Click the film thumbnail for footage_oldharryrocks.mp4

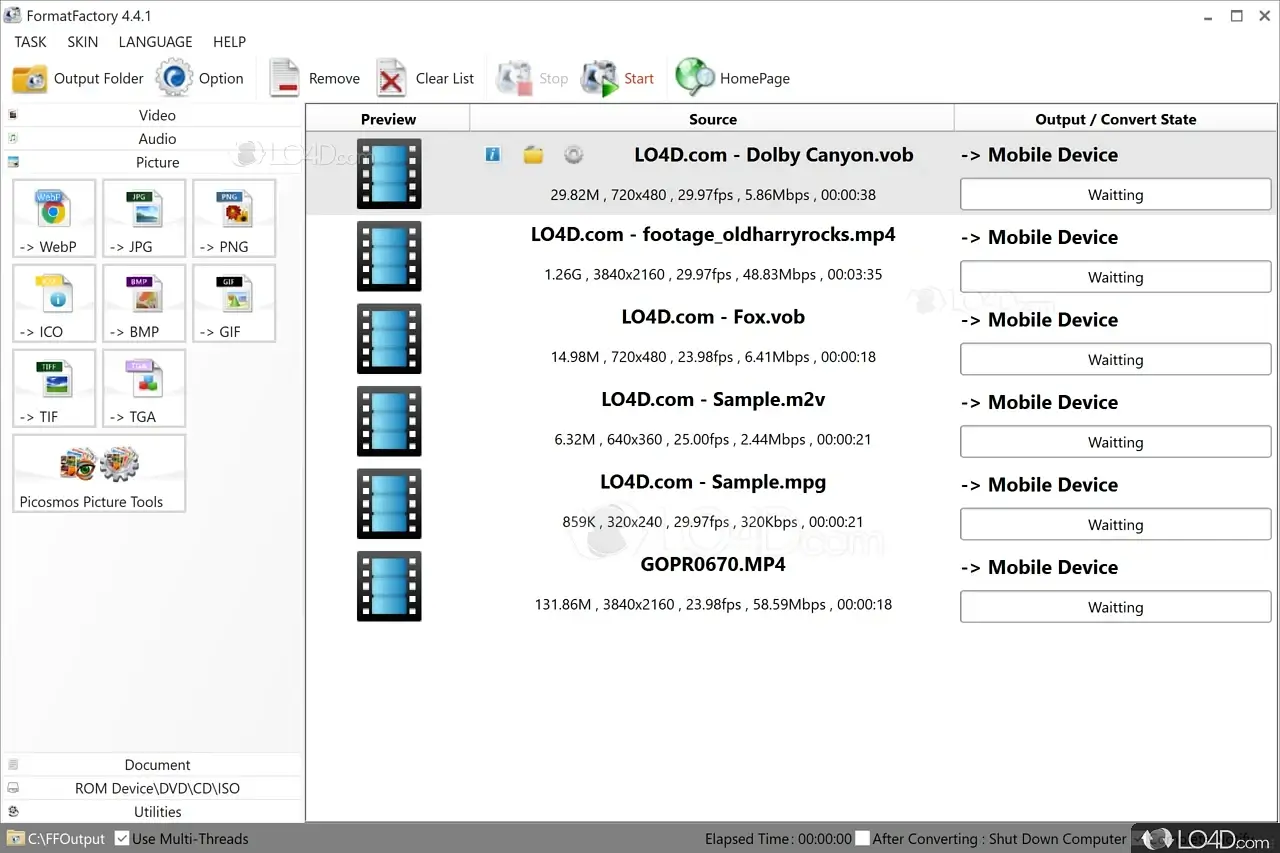tap(389, 256)
